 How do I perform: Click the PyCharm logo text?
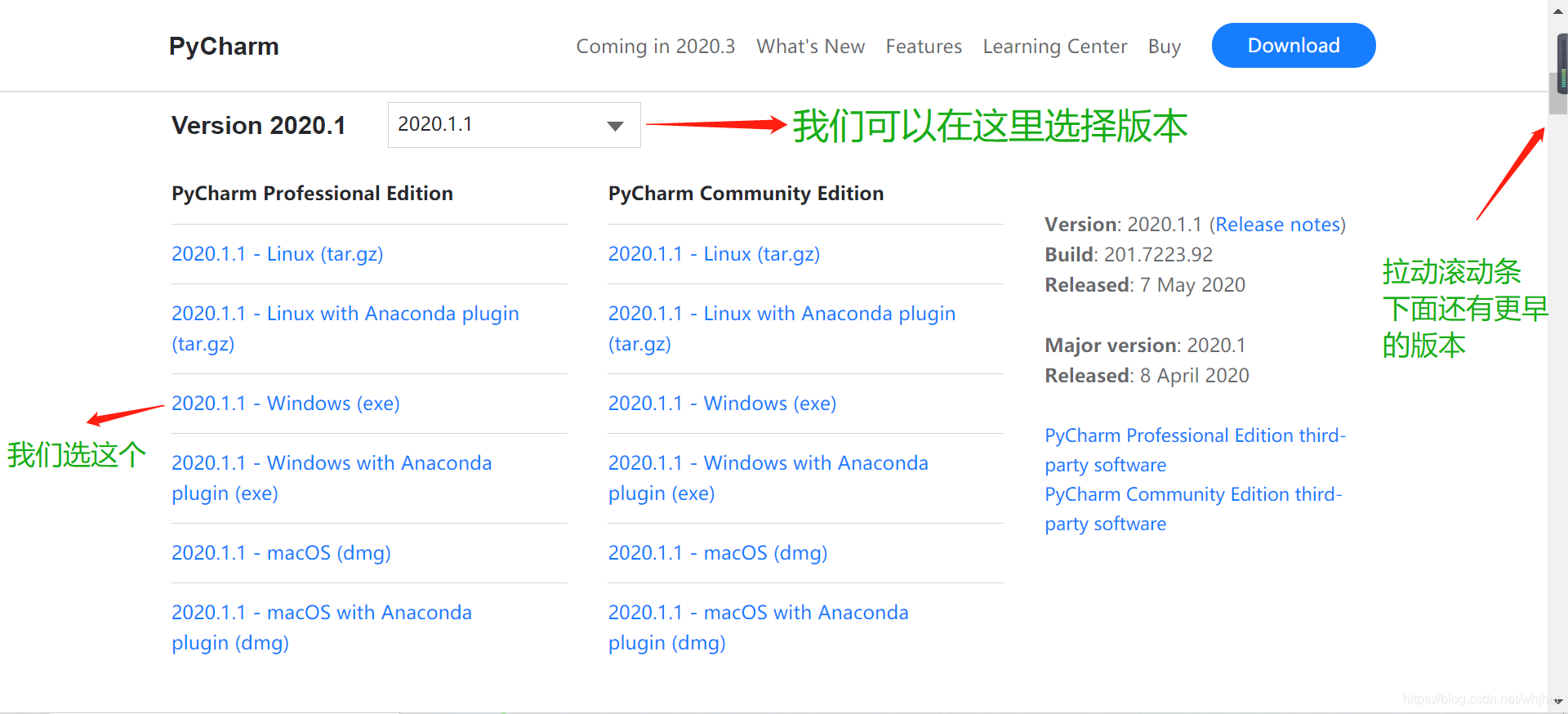pyautogui.click(x=224, y=47)
